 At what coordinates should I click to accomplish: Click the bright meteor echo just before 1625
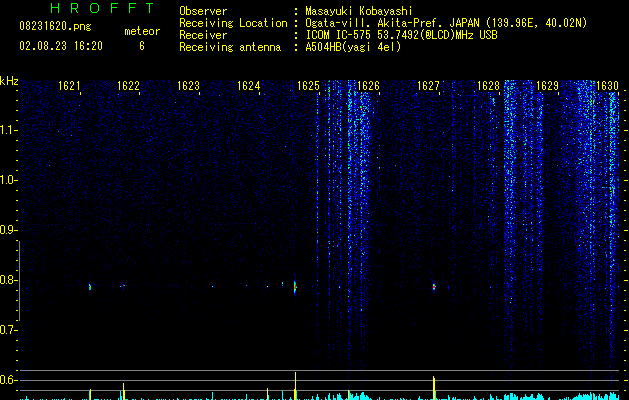[x=295, y=287]
